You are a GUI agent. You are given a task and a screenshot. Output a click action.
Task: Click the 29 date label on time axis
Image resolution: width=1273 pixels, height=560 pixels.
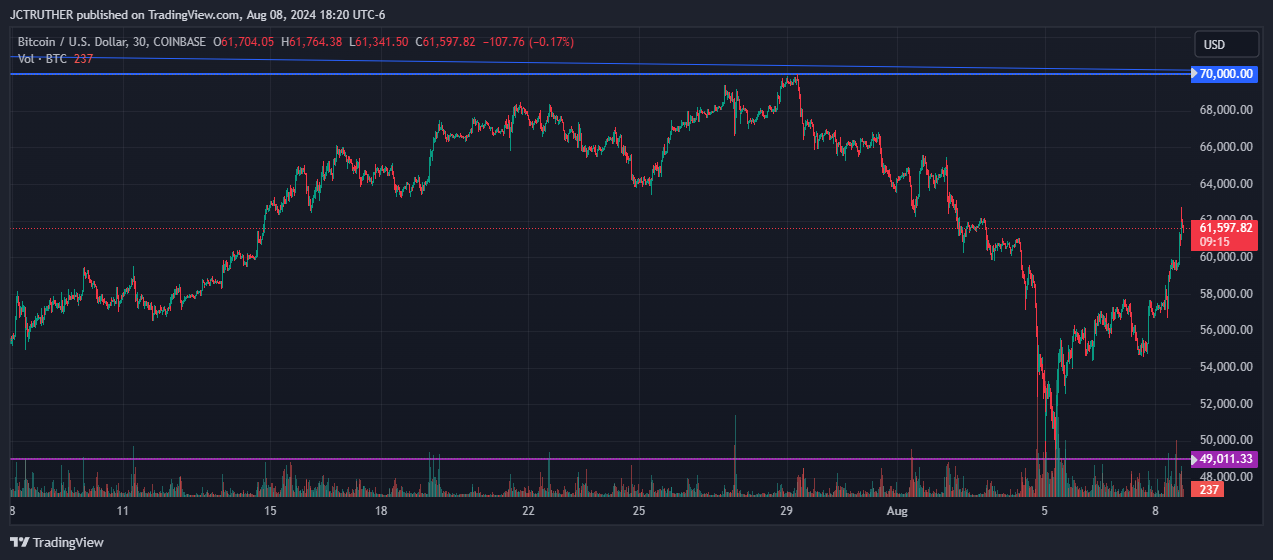[x=786, y=510]
